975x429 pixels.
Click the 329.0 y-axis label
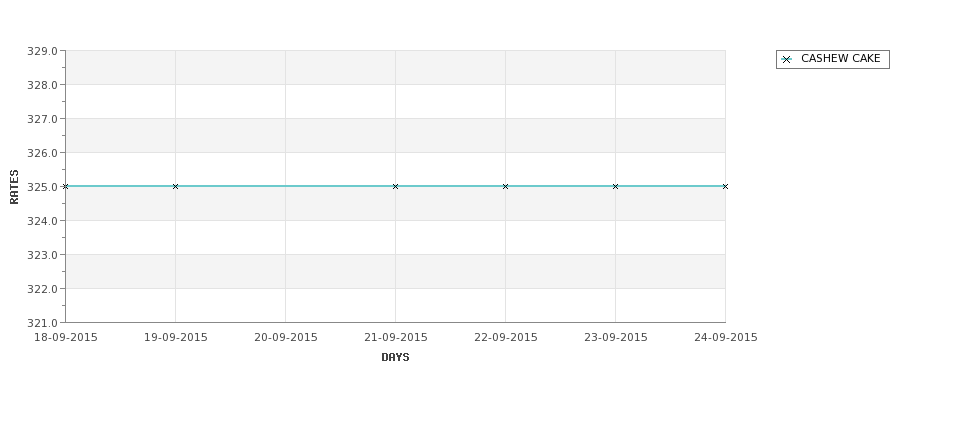(x=42, y=51)
